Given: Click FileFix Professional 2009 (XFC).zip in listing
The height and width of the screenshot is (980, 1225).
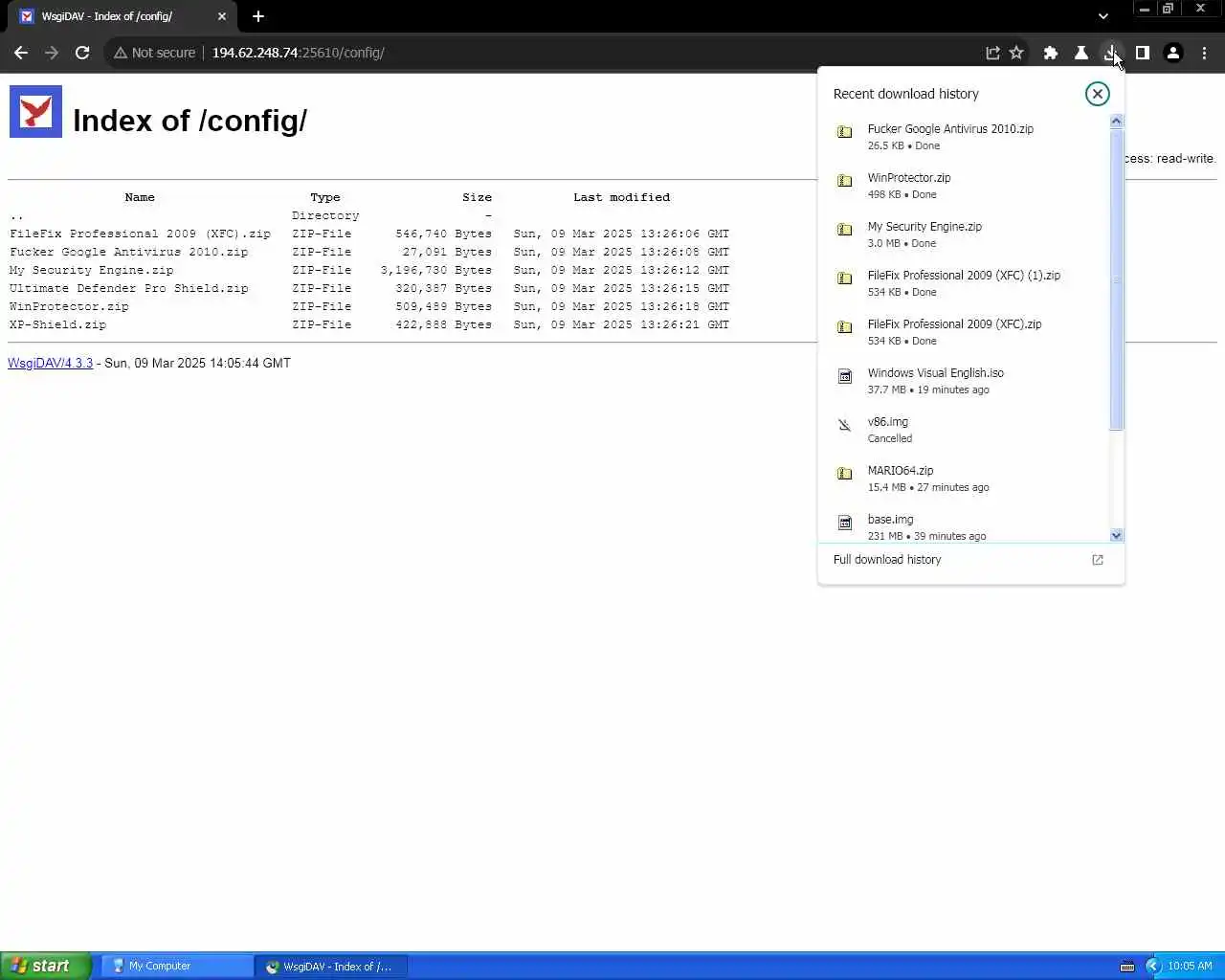Looking at the screenshot, I should [x=141, y=234].
